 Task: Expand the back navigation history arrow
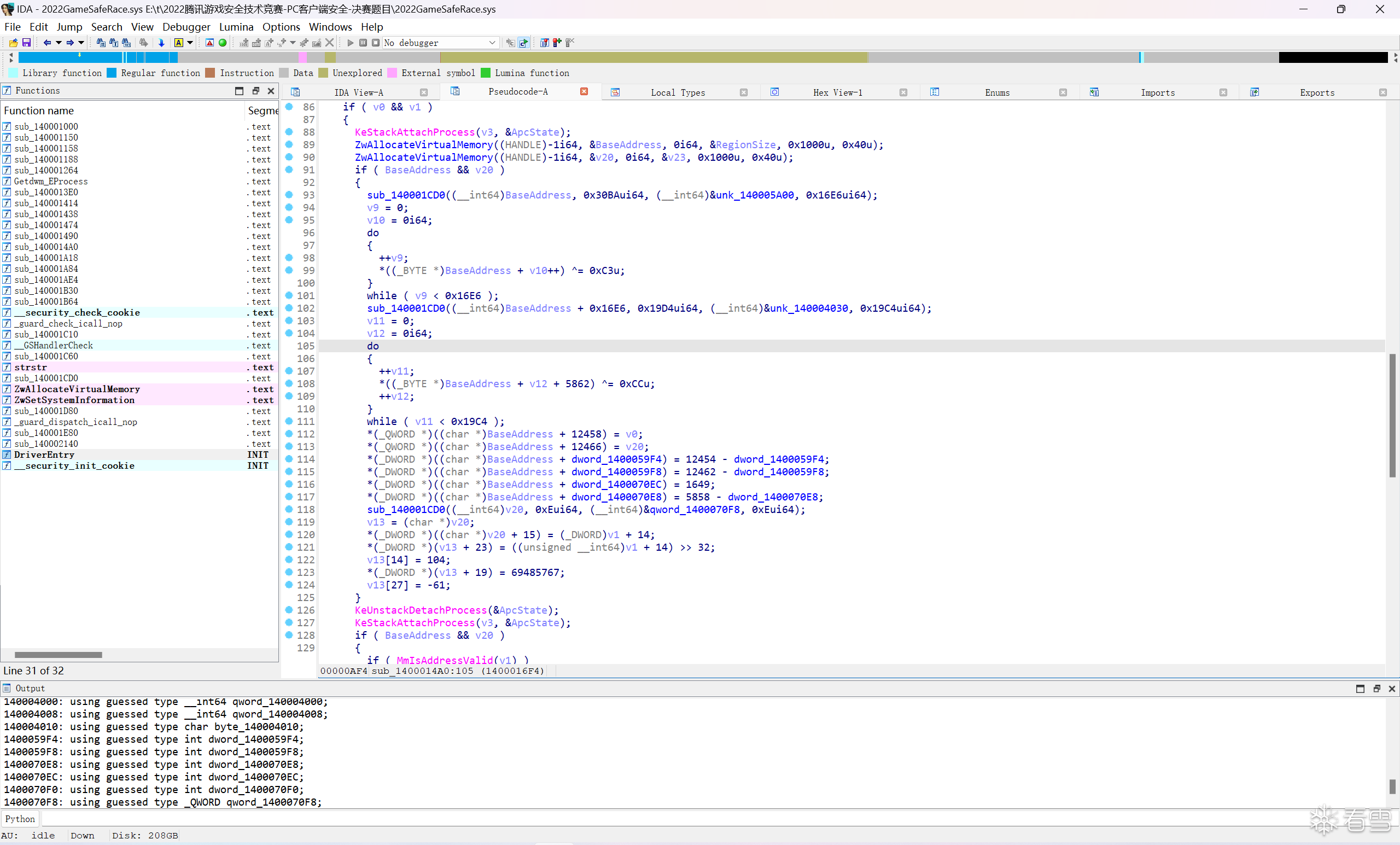[58, 43]
